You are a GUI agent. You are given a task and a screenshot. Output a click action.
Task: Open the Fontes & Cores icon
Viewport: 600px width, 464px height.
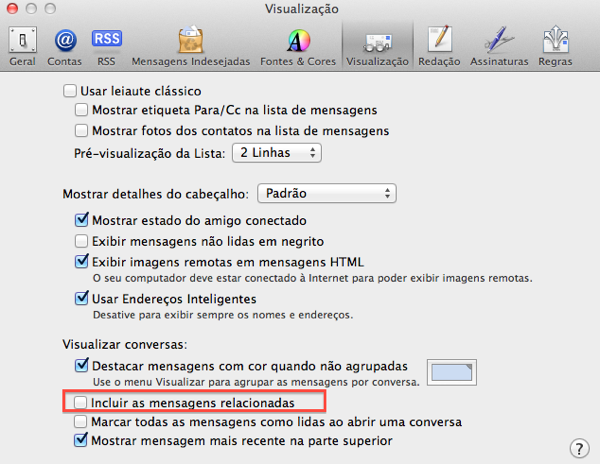[x=298, y=40]
